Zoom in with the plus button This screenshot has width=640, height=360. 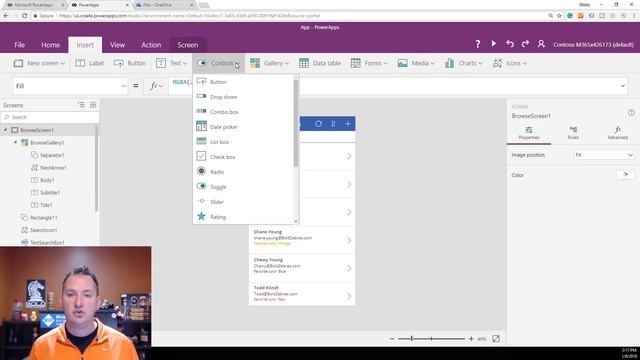point(471,339)
